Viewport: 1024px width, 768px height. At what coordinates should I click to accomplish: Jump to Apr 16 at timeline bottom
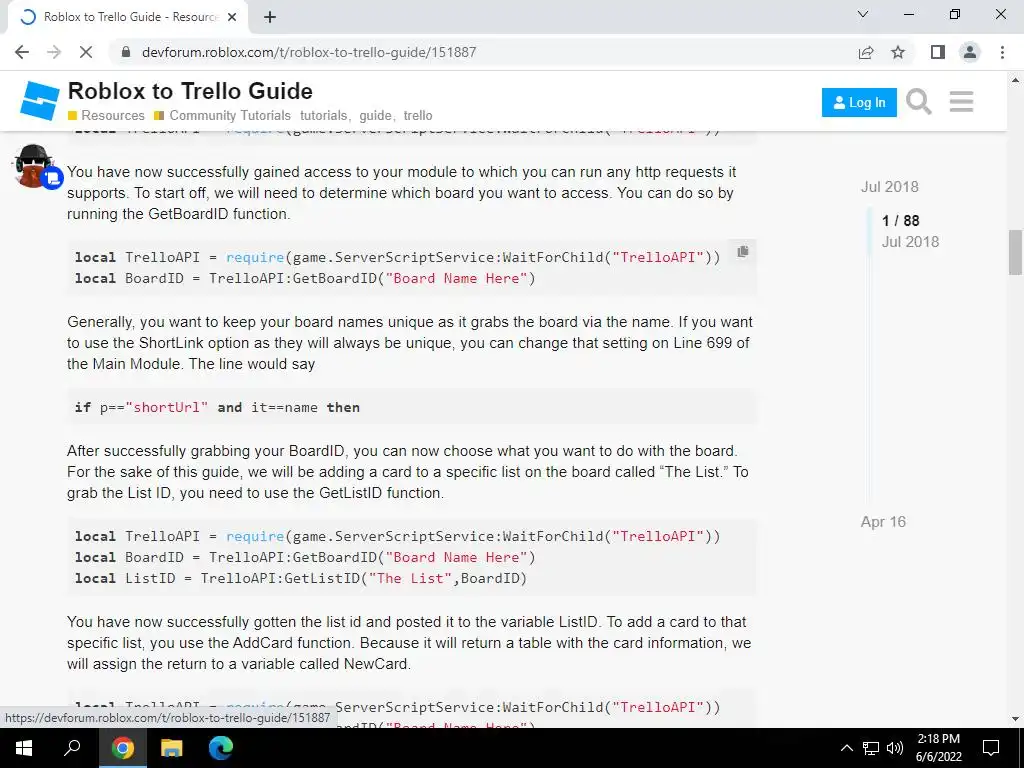pyautogui.click(x=883, y=522)
